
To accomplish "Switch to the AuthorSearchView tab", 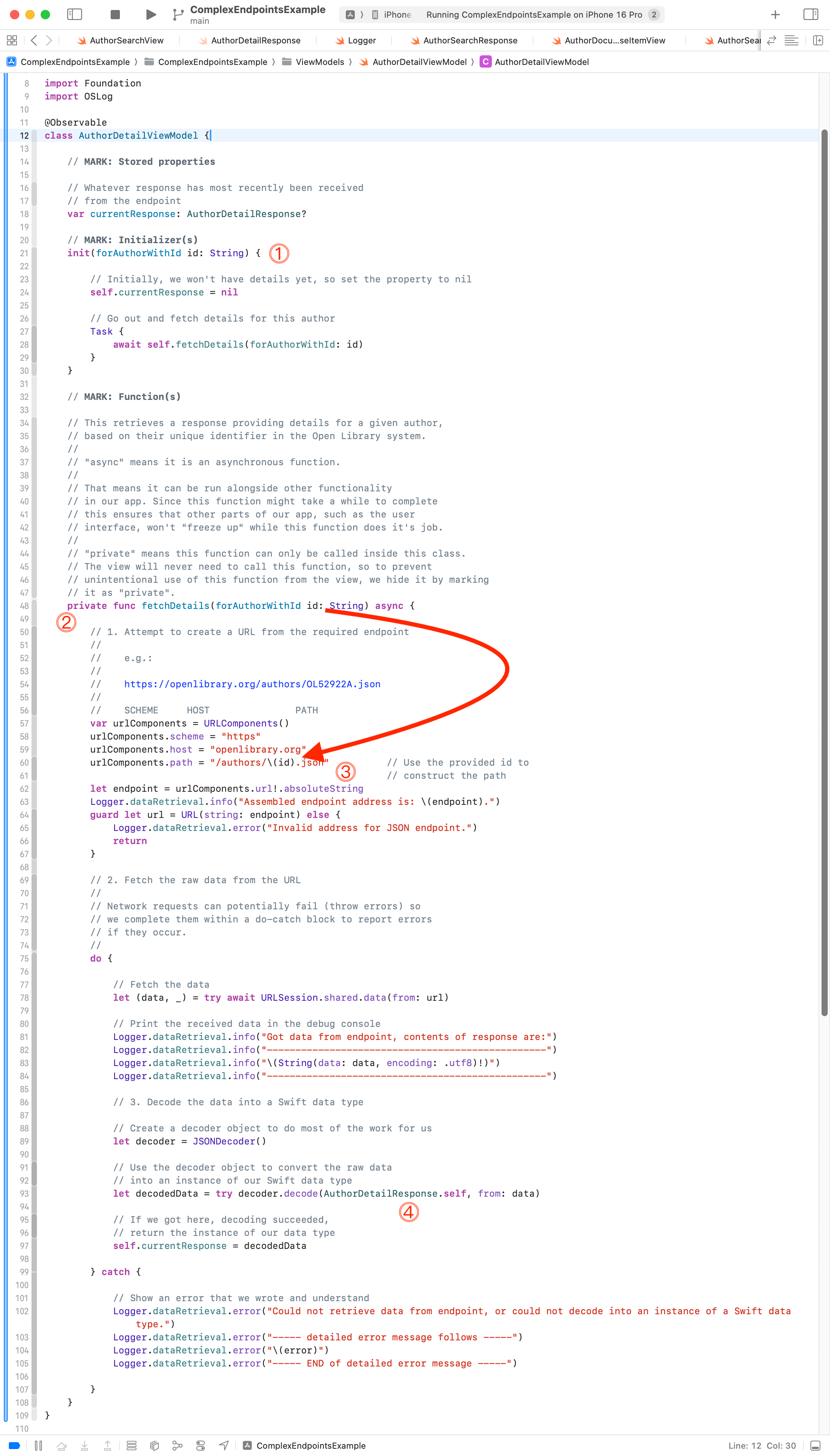I will click(126, 40).
